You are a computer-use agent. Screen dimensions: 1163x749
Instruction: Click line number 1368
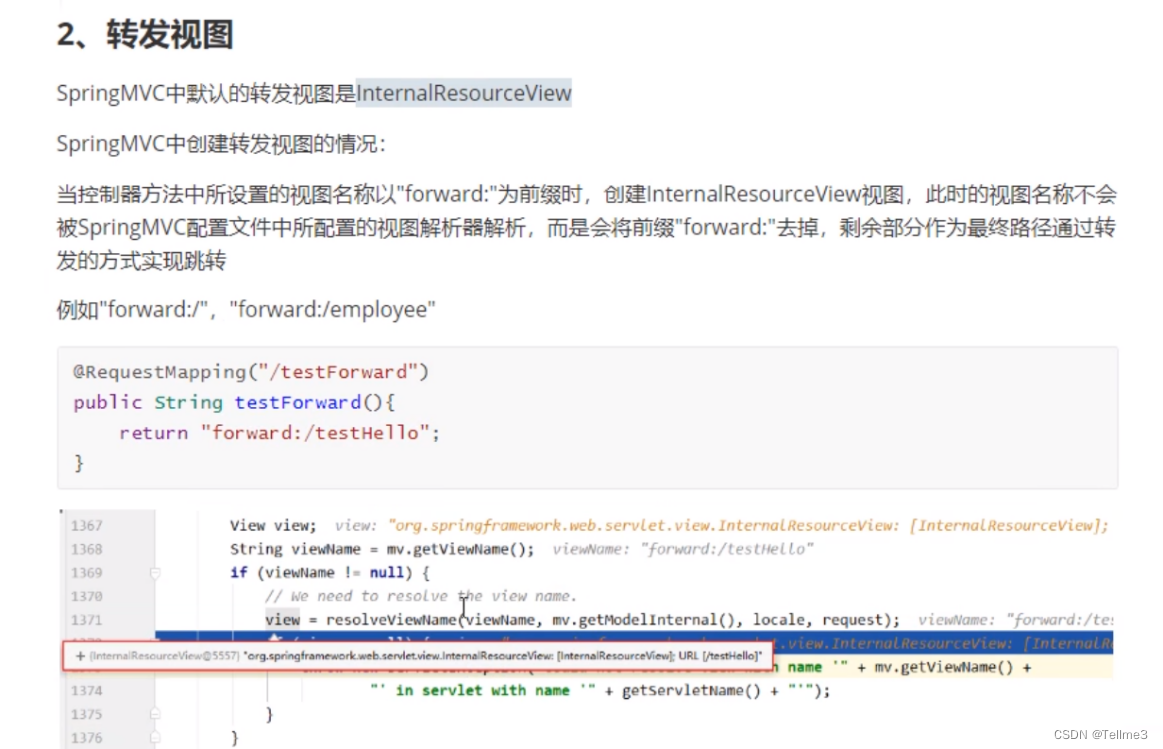[x=87, y=548]
